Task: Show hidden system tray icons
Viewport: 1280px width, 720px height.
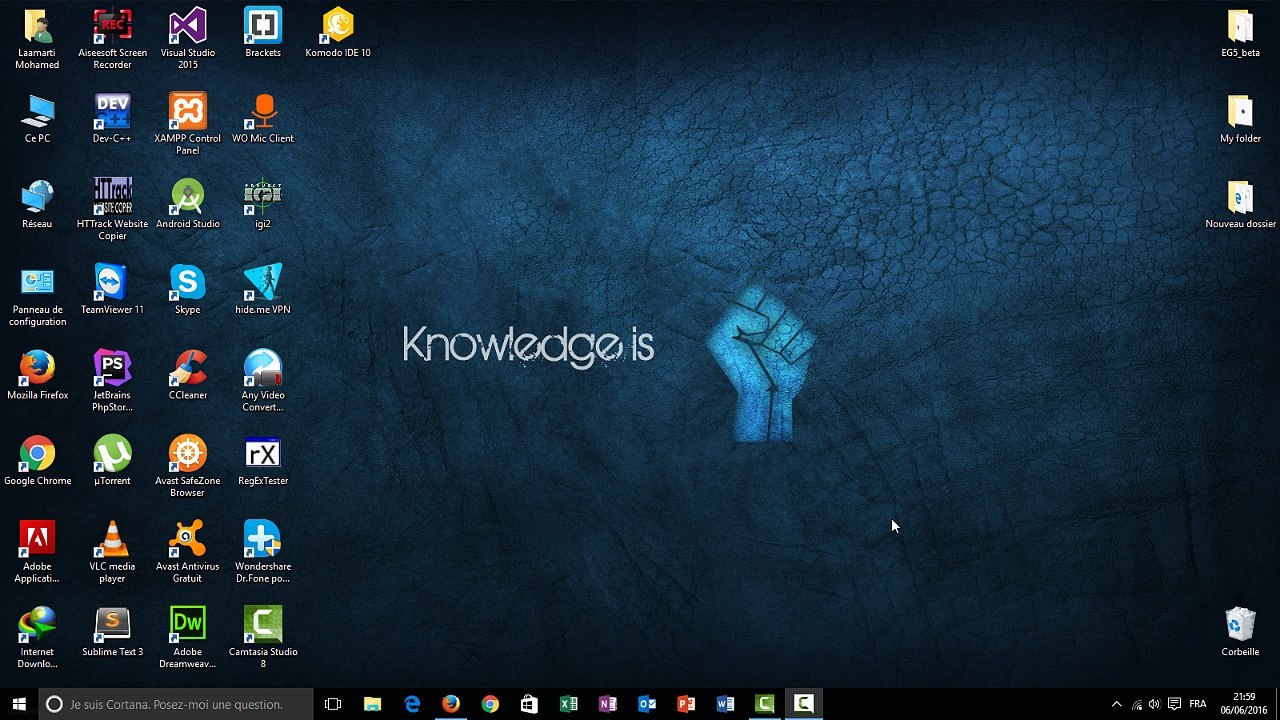Action: coord(1117,704)
